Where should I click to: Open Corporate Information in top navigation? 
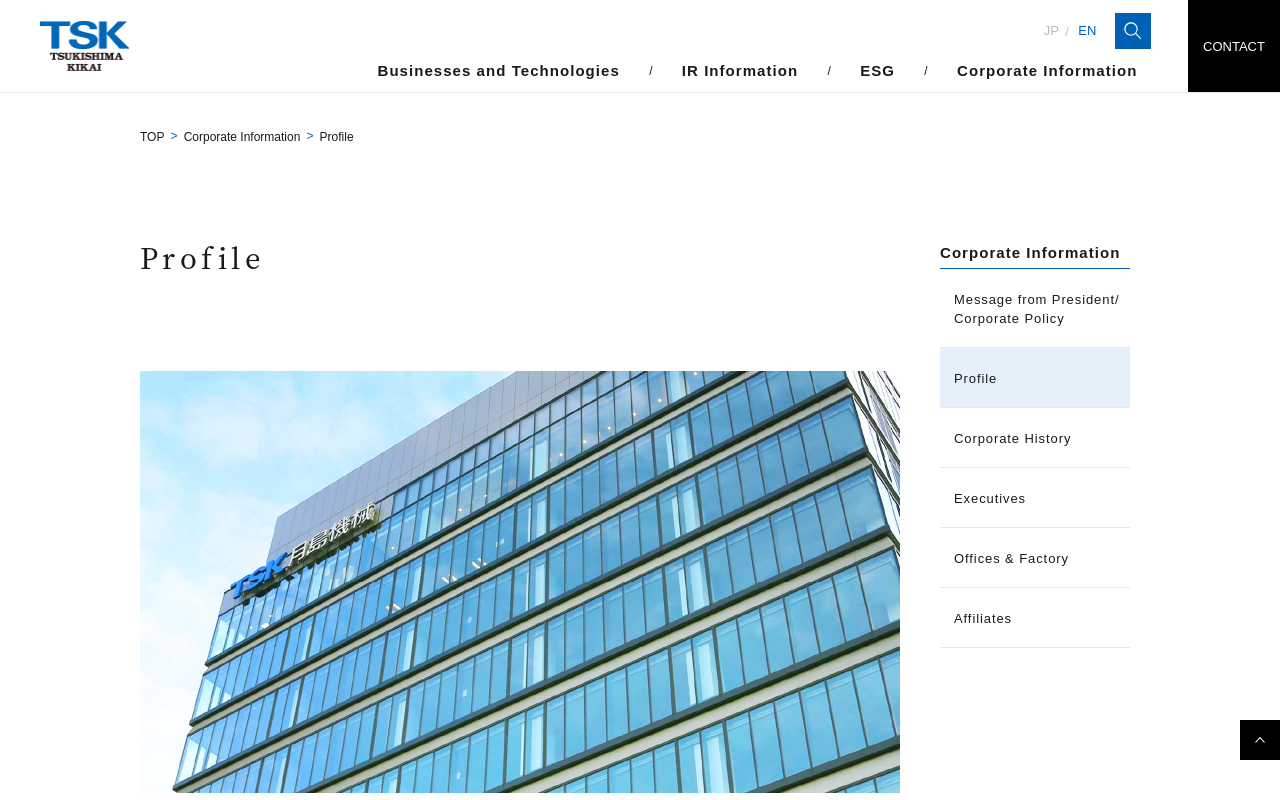click(1046, 71)
